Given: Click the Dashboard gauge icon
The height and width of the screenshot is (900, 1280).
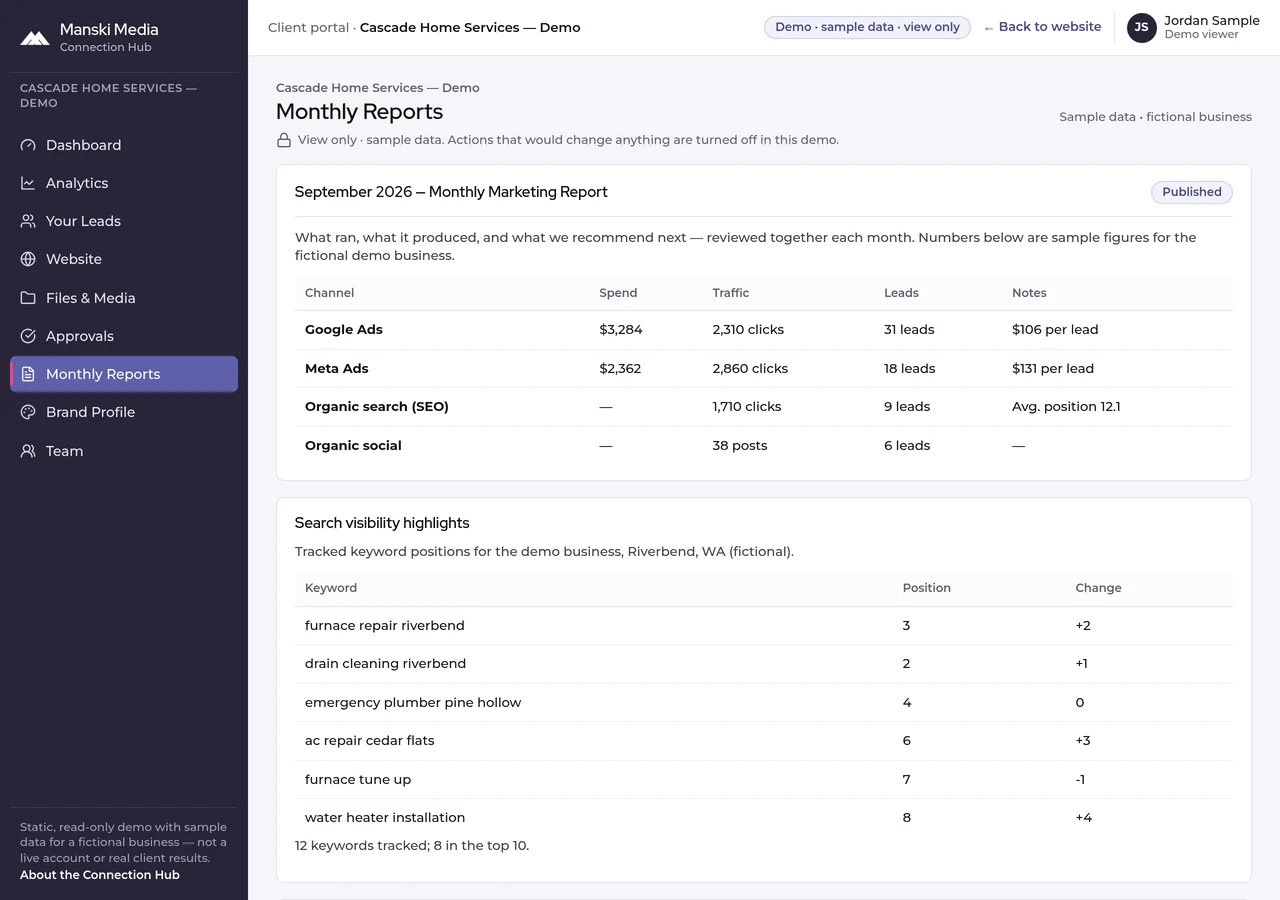Looking at the screenshot, I should (28, 145).
